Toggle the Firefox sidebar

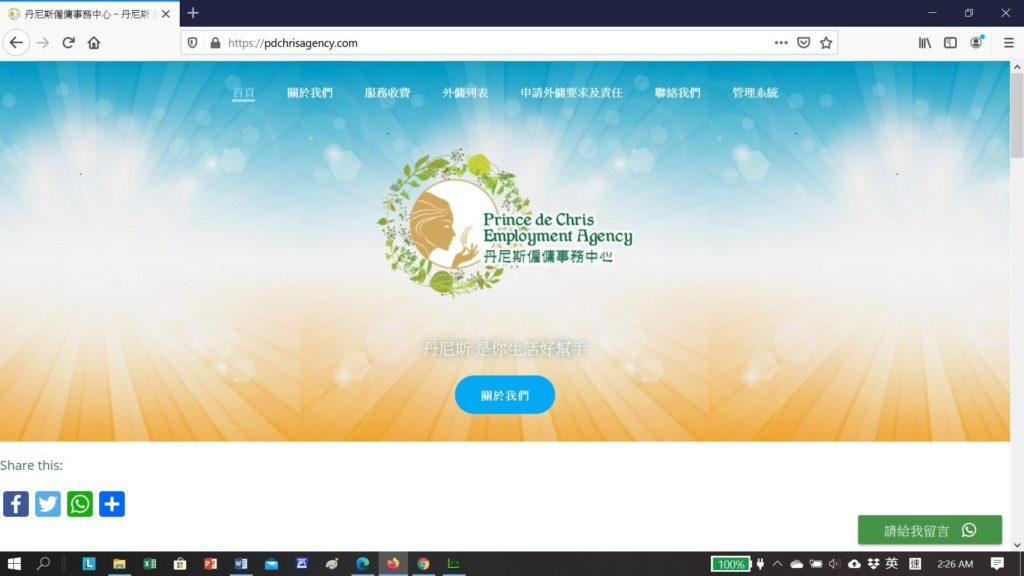tap(950, 43)
